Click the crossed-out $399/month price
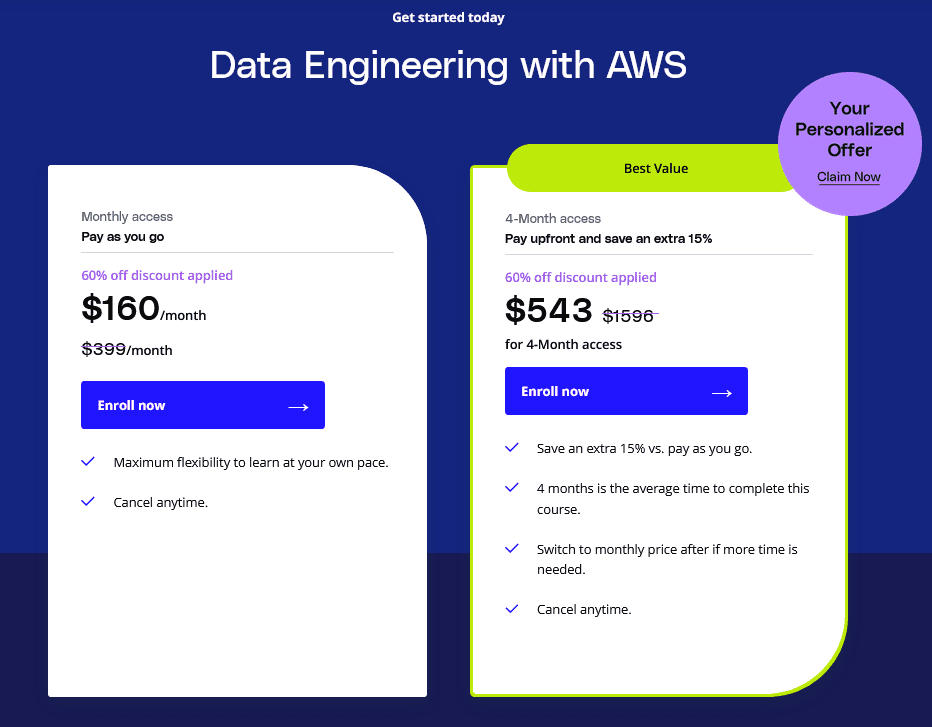The width and height of the screenshot is (932, 727). tap(127, 350)
